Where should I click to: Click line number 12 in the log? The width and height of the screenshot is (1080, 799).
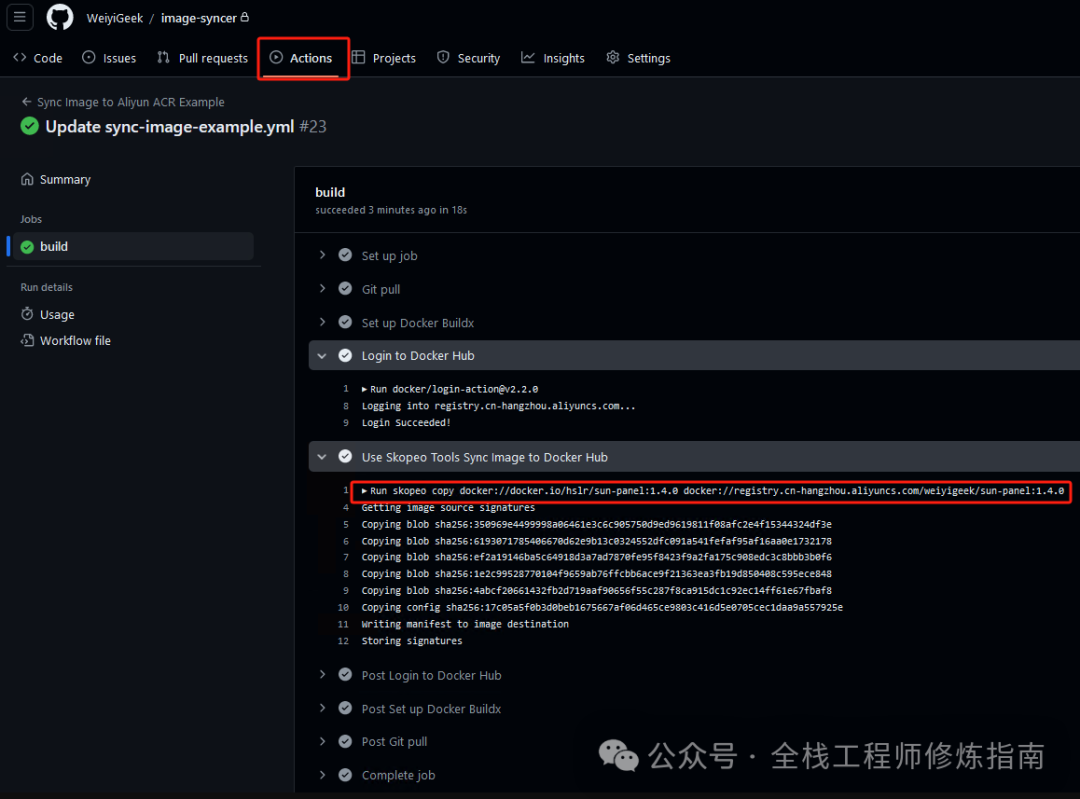[x=343, y=641]
